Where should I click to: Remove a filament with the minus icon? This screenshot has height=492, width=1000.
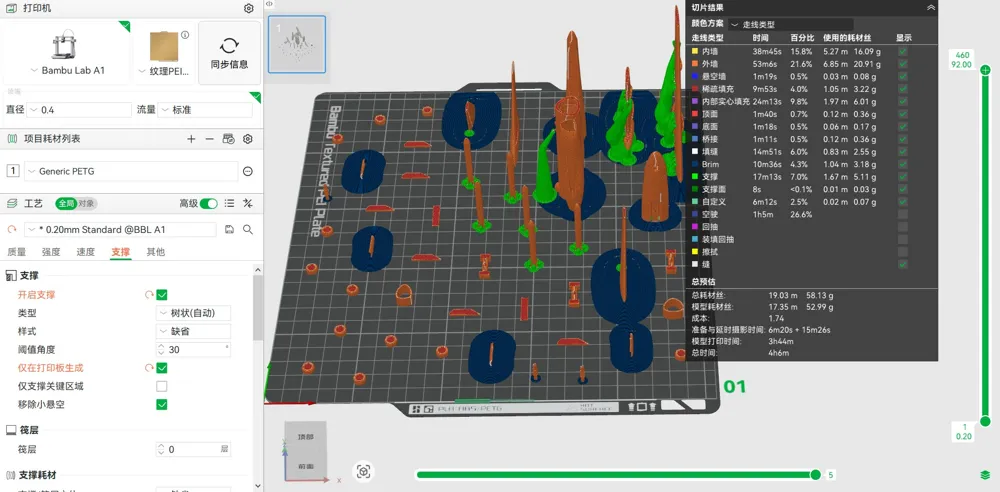[209, 138]
